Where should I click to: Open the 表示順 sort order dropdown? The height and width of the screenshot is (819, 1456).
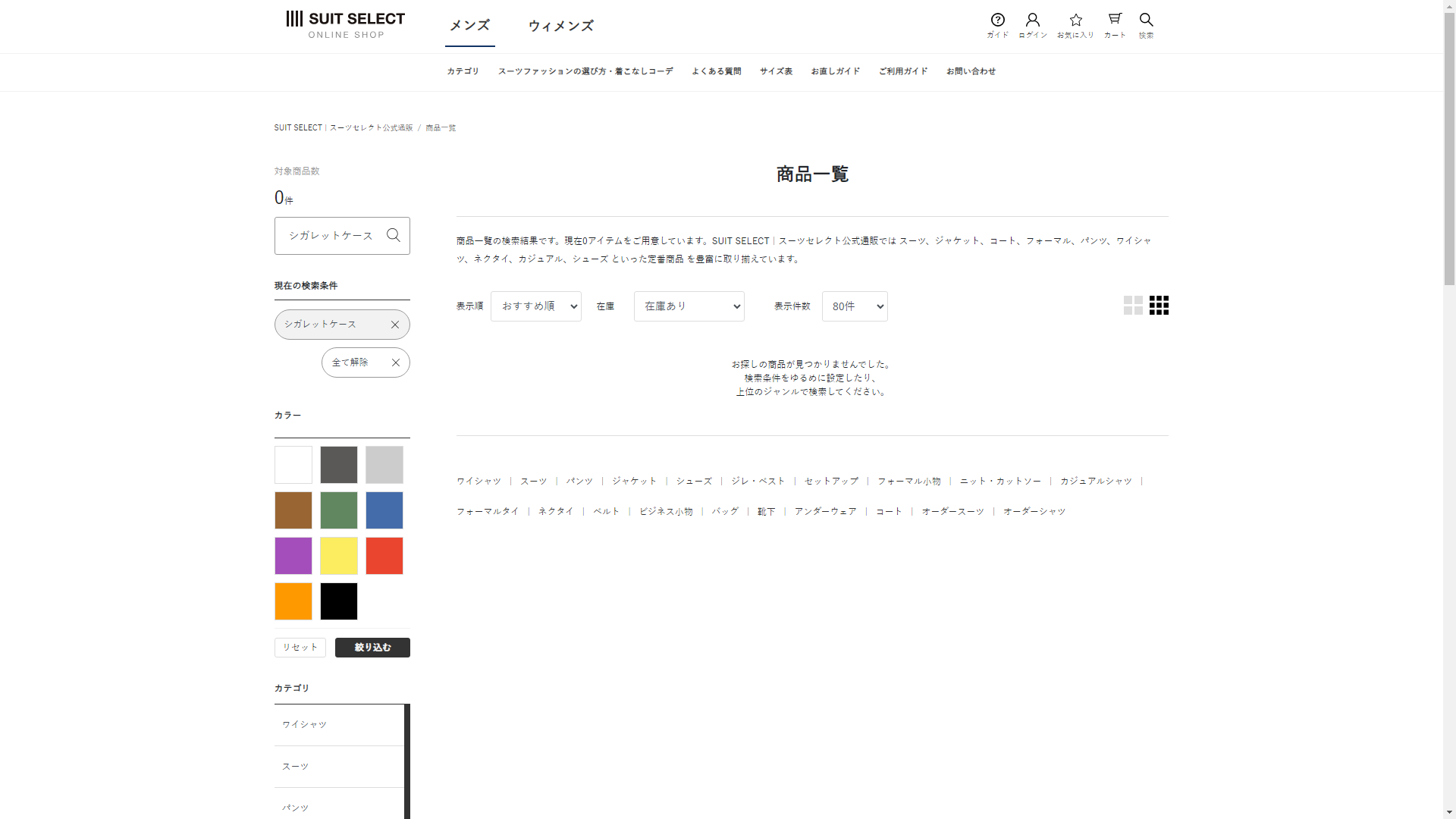coord(535,306)
